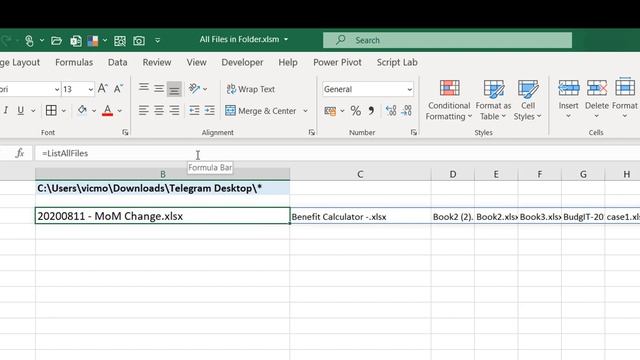Open the Orientation text-angle icon
Viewport: 640px width, 360px height.
194,89
